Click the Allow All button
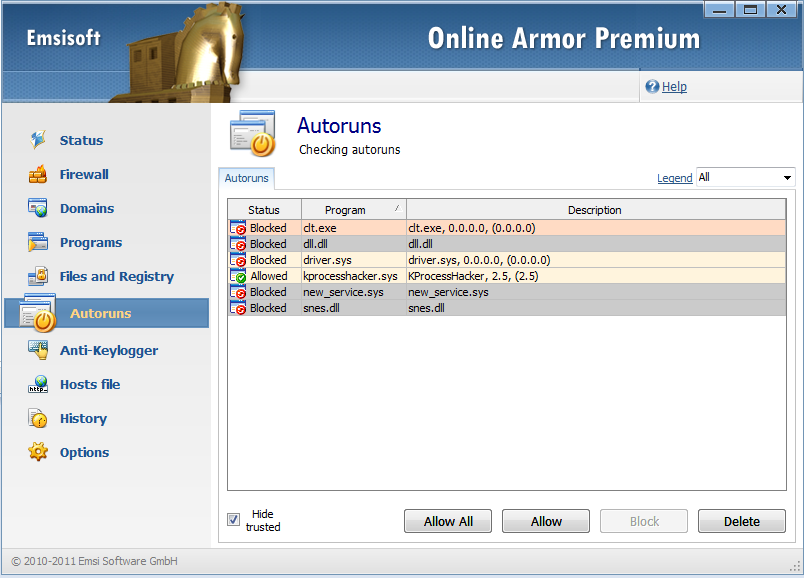This screenshot has width=804, height=578. (448, 521)
